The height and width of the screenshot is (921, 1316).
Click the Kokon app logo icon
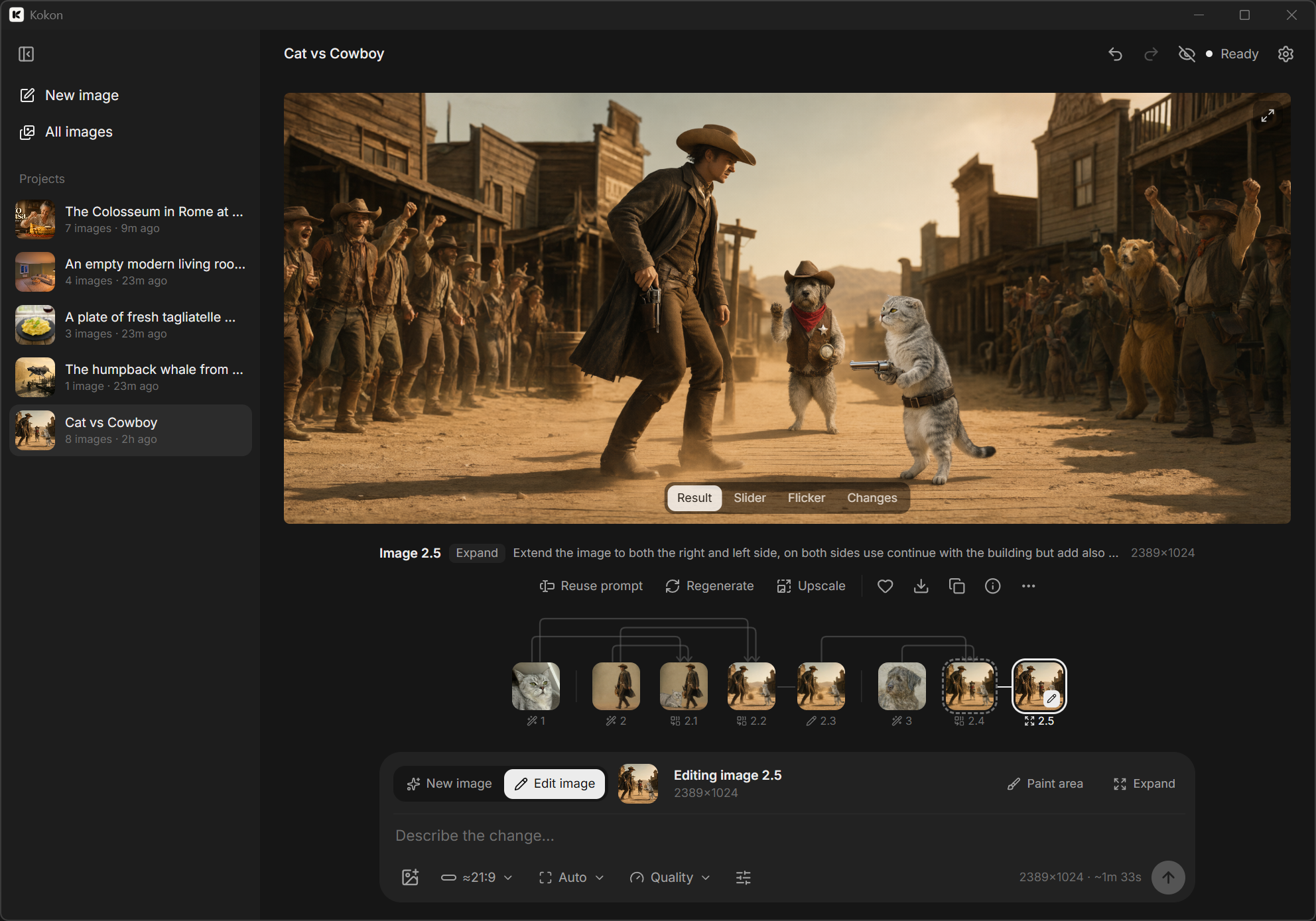(x=17, y=15)
